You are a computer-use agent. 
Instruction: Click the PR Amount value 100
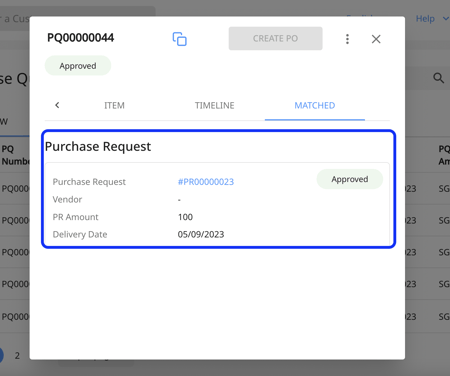(185, 217)
